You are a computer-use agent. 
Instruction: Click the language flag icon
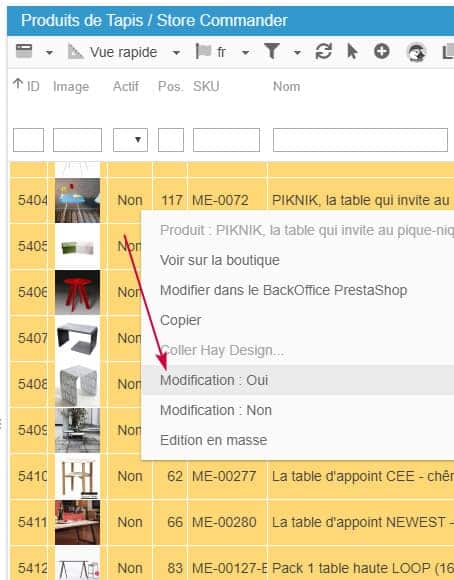(203, 51)
